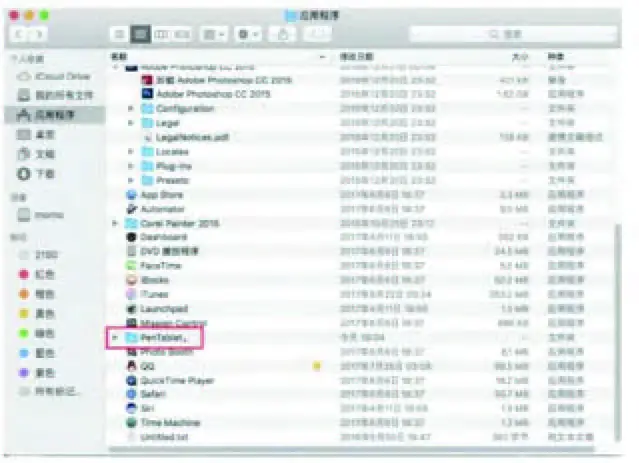Screen dimensions: 639x463
Task: Select the 黄色 tag in the sidebar
Action: (x=37, y=313)
